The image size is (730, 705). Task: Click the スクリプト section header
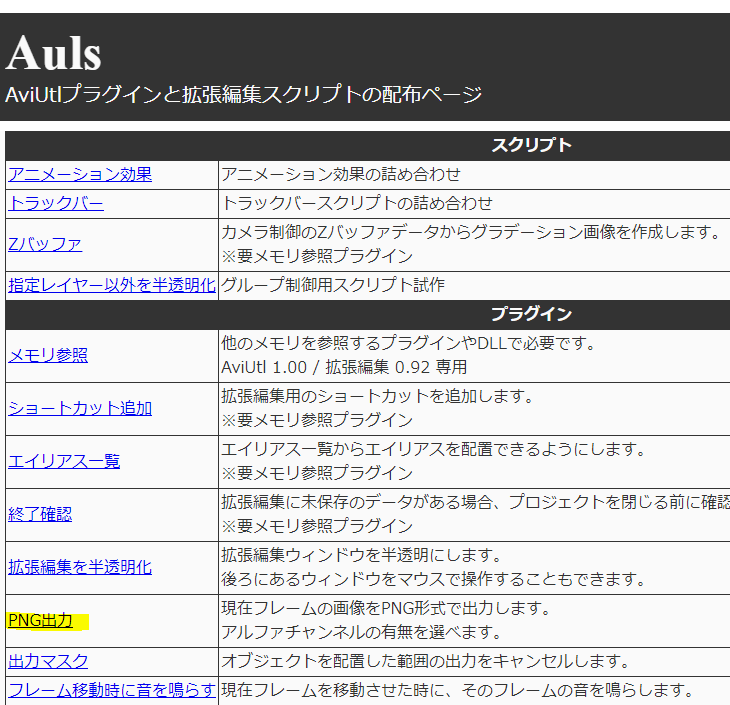[531, 146]
